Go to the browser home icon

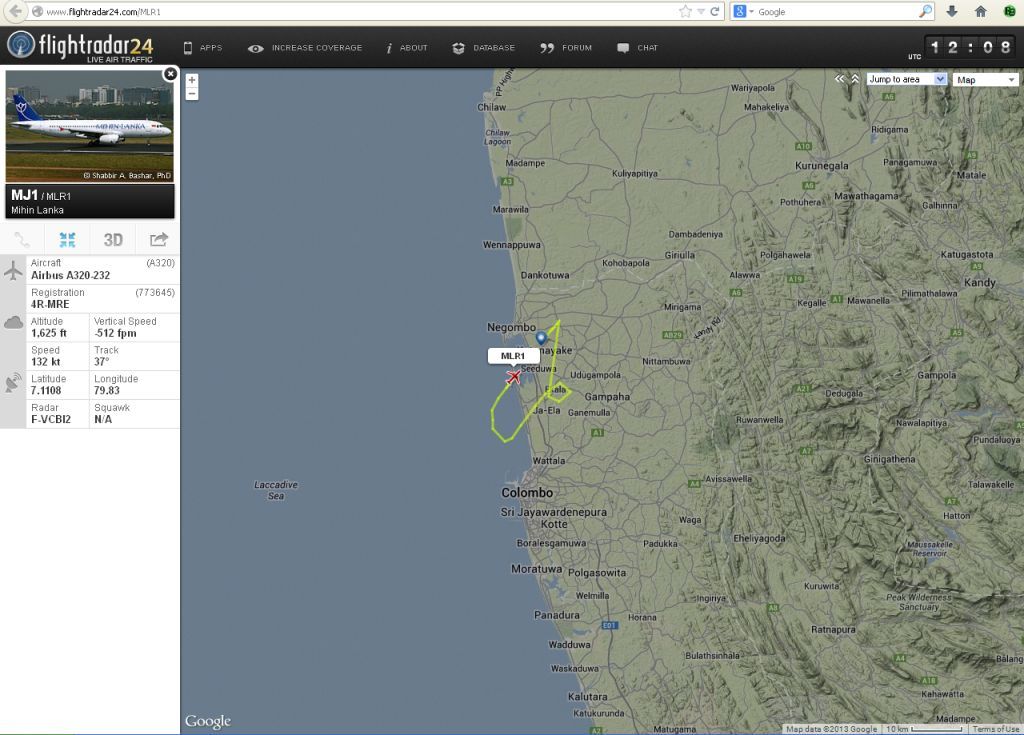tap(980, 11)
